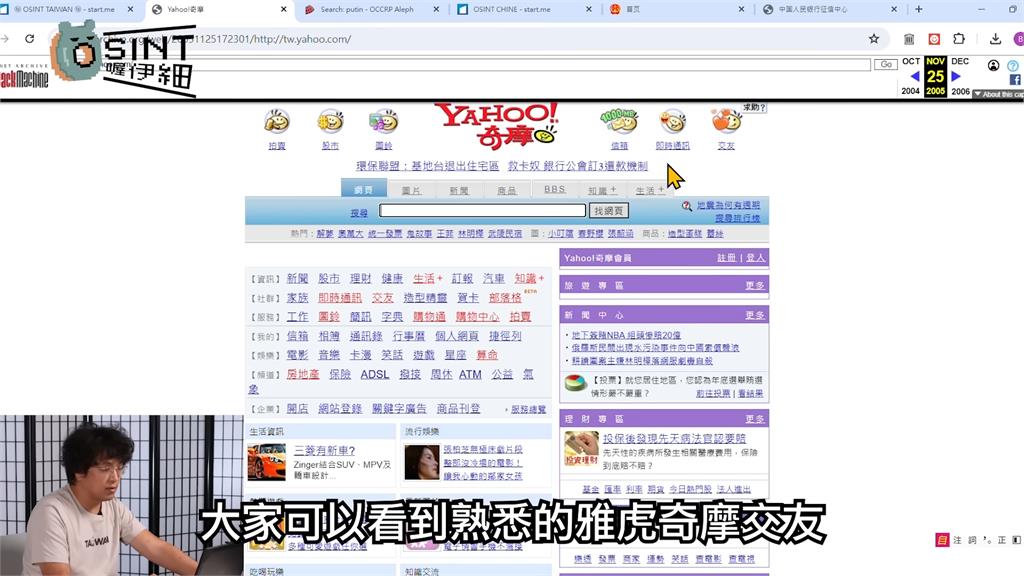
Task: Click 更多 in the 旅遊專區 header
Action: pos(755,285)
